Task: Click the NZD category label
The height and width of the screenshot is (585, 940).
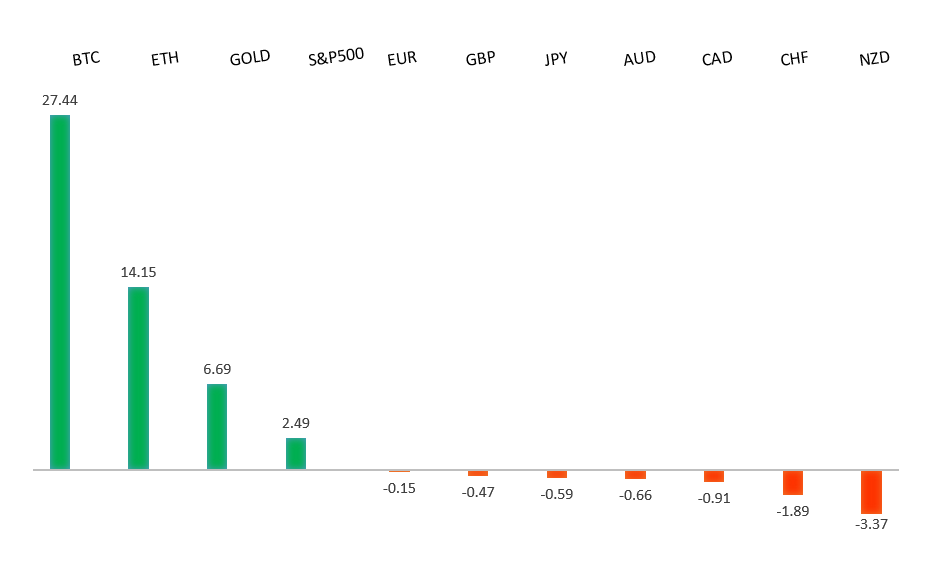Action: click(874, 59)
